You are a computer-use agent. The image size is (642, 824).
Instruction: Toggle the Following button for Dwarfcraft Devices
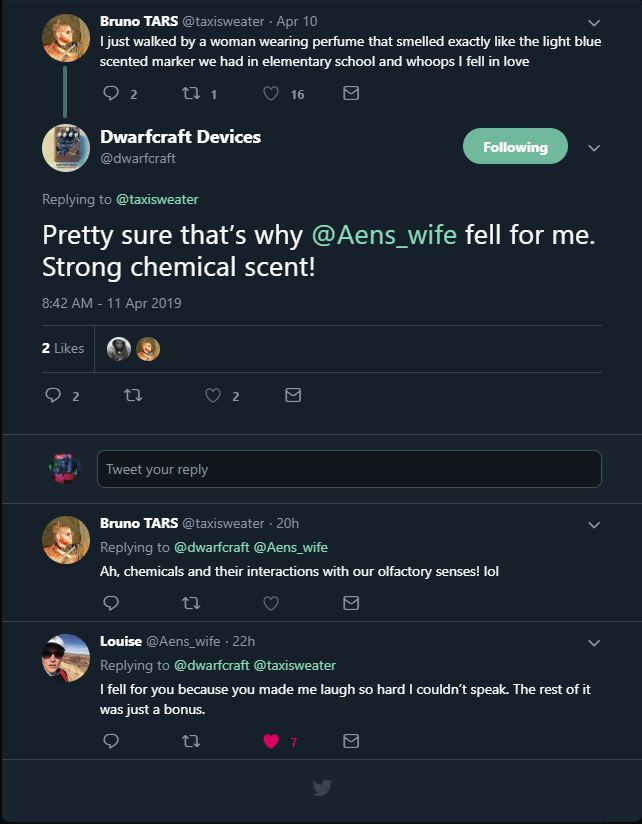tap(515, 147)
